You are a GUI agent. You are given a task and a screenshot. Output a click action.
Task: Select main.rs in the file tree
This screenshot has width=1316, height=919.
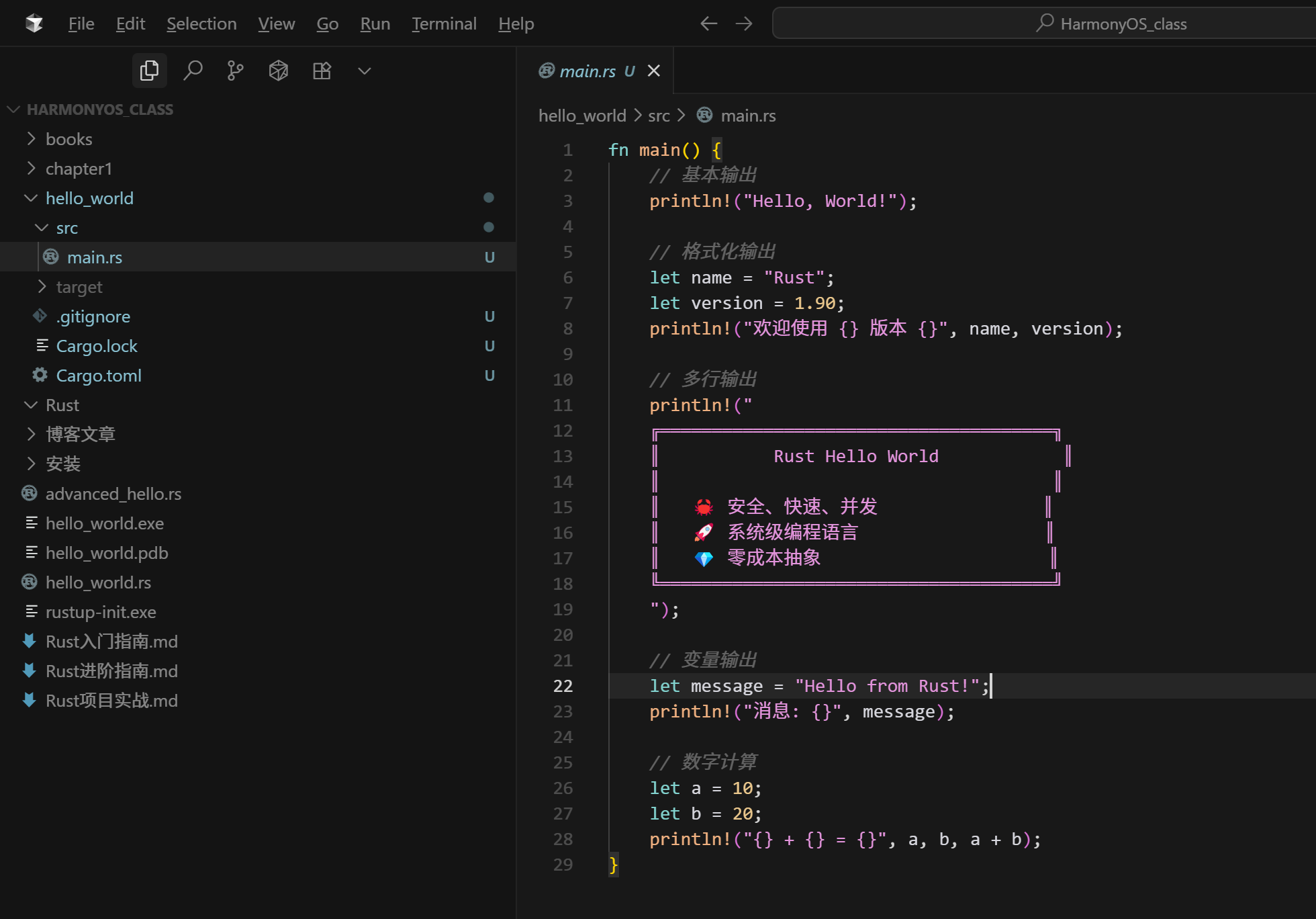pyautogui.click(x=258, y=257)
